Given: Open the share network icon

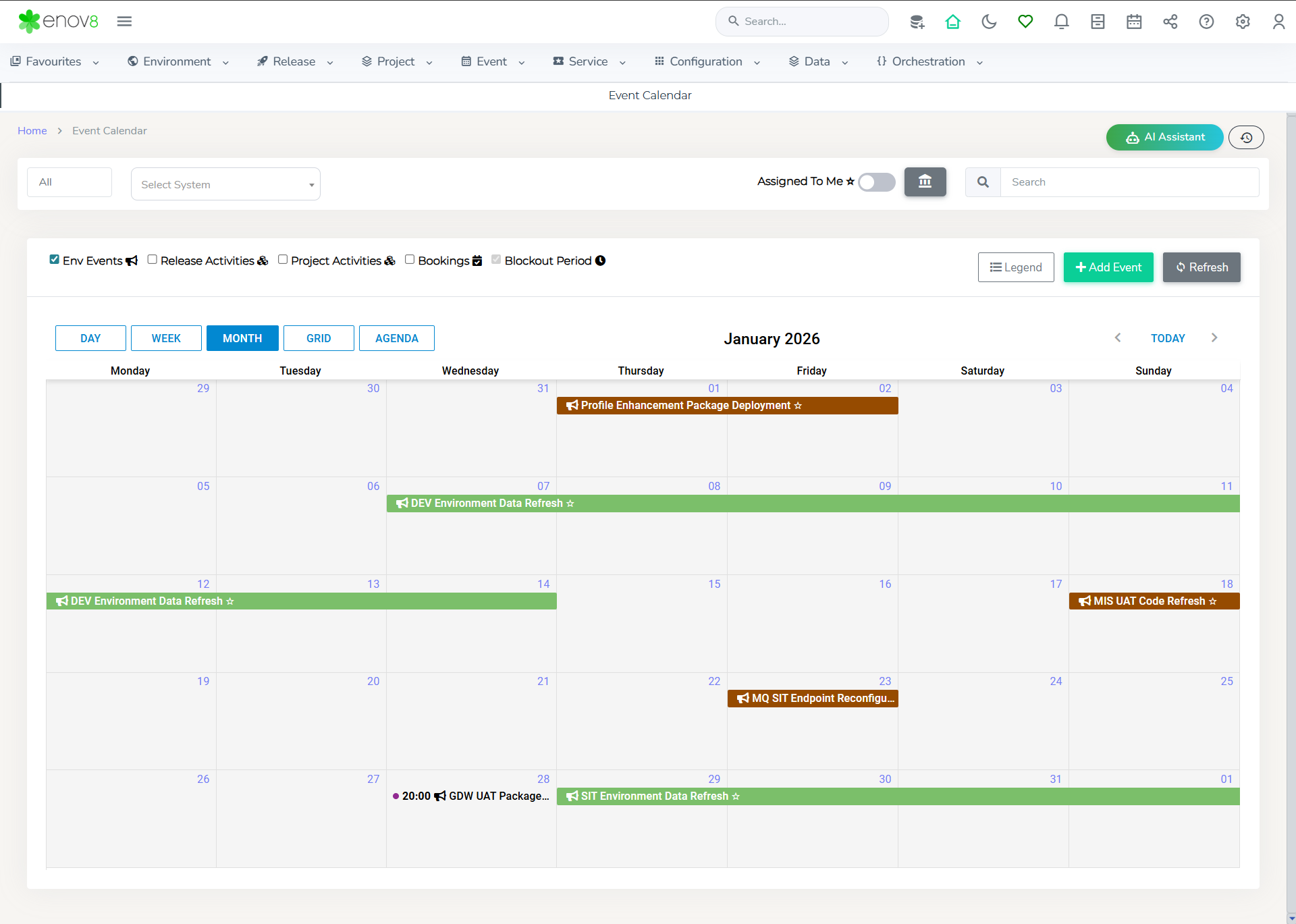Looking at the screenshot, I should (1170, 22).
